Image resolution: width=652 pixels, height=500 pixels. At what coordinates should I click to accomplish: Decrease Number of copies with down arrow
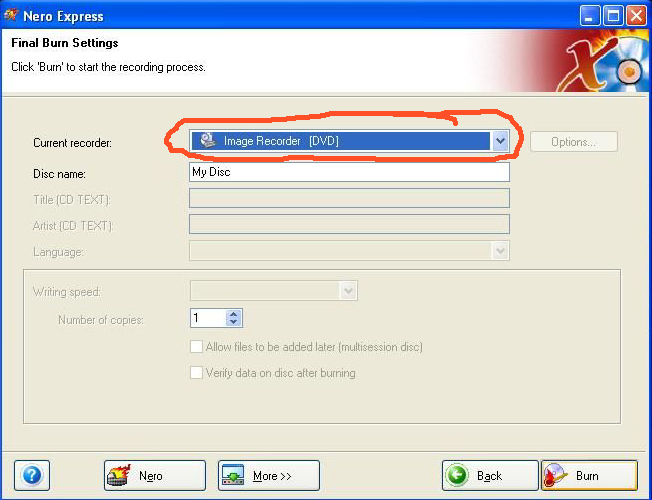tap(234, 322)
